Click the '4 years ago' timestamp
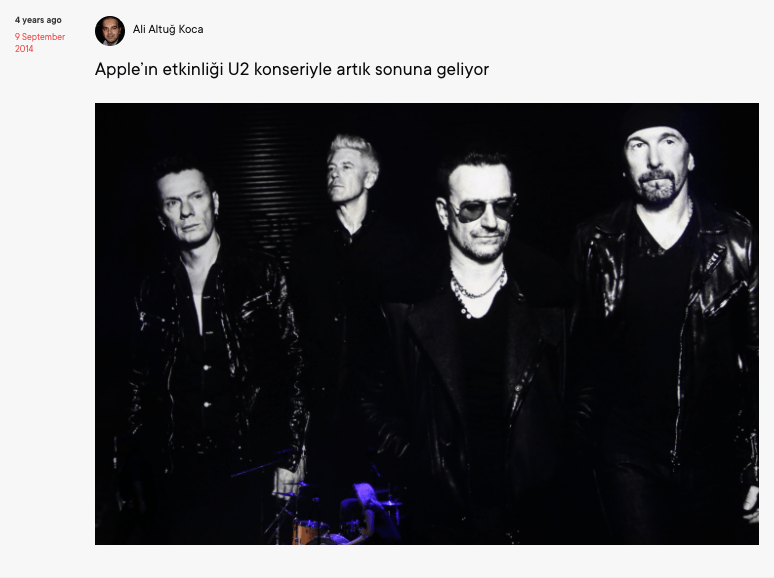 point(38,20)
